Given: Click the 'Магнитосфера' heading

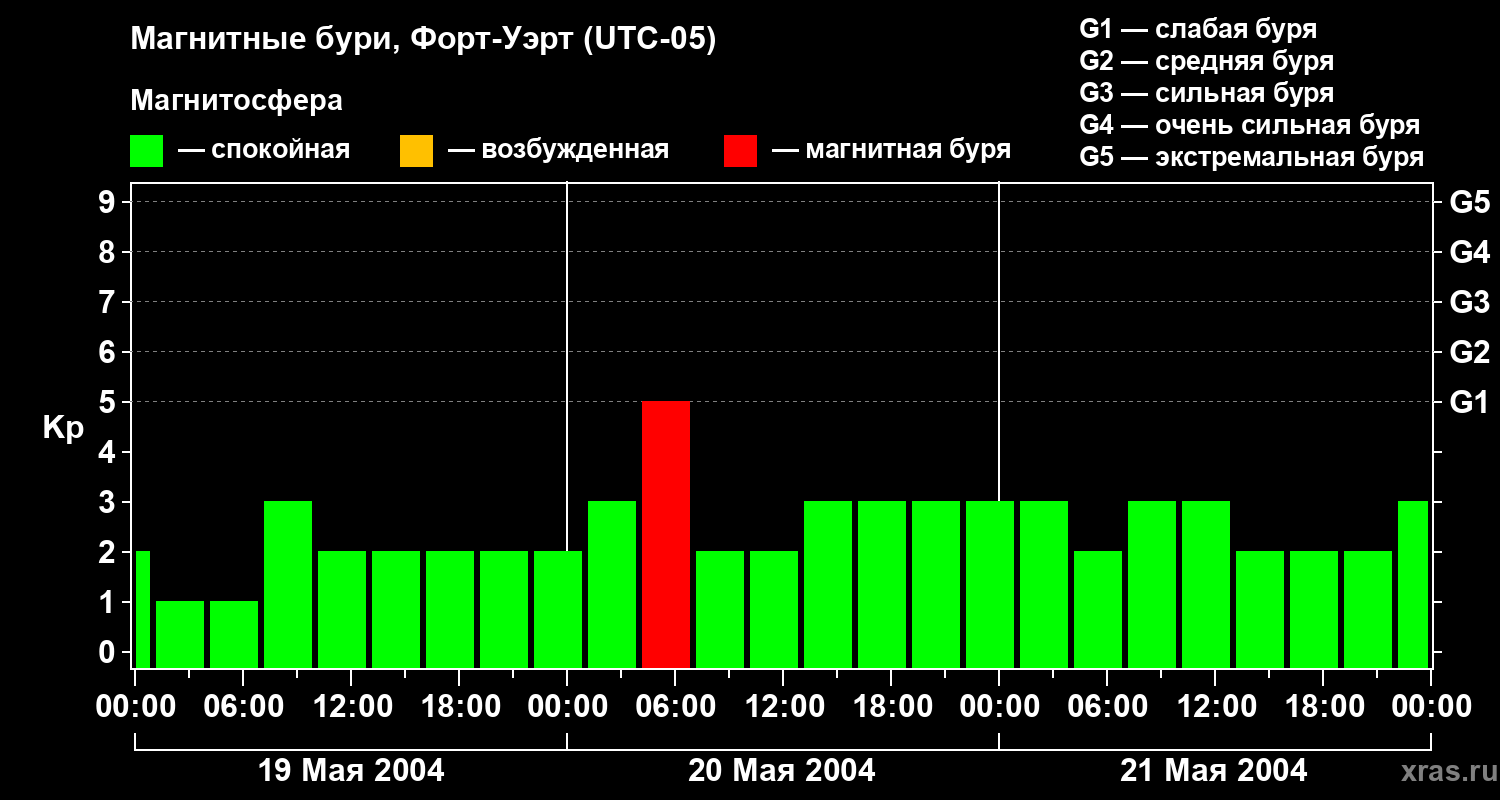Looking at the screenshot, I should 237,101.
